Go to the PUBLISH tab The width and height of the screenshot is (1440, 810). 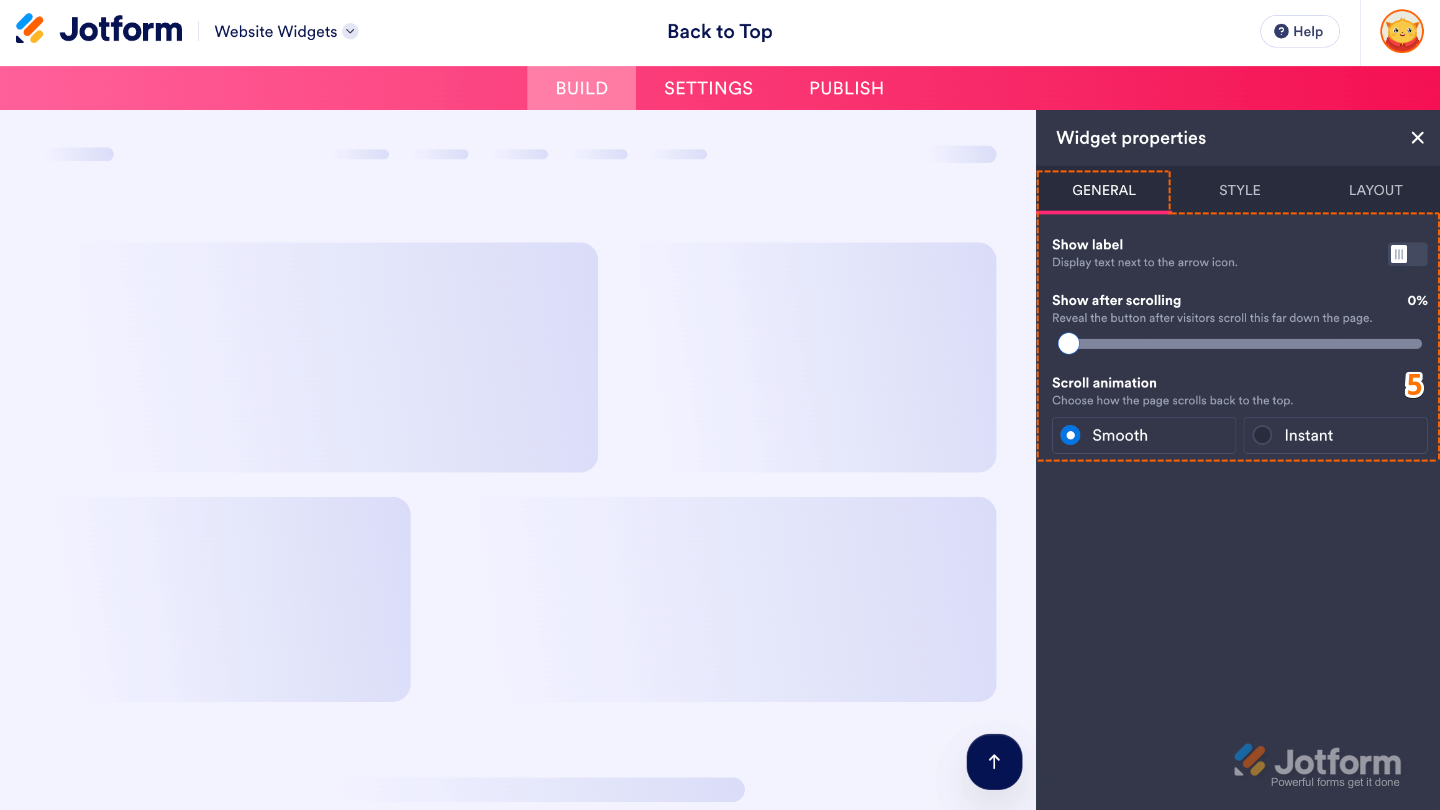(x=846, y=88)
